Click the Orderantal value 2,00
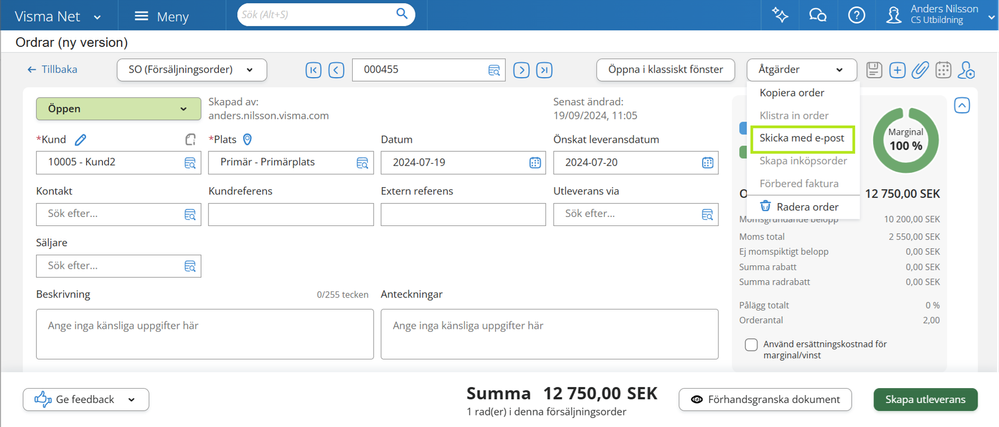 tap(930, 321)
